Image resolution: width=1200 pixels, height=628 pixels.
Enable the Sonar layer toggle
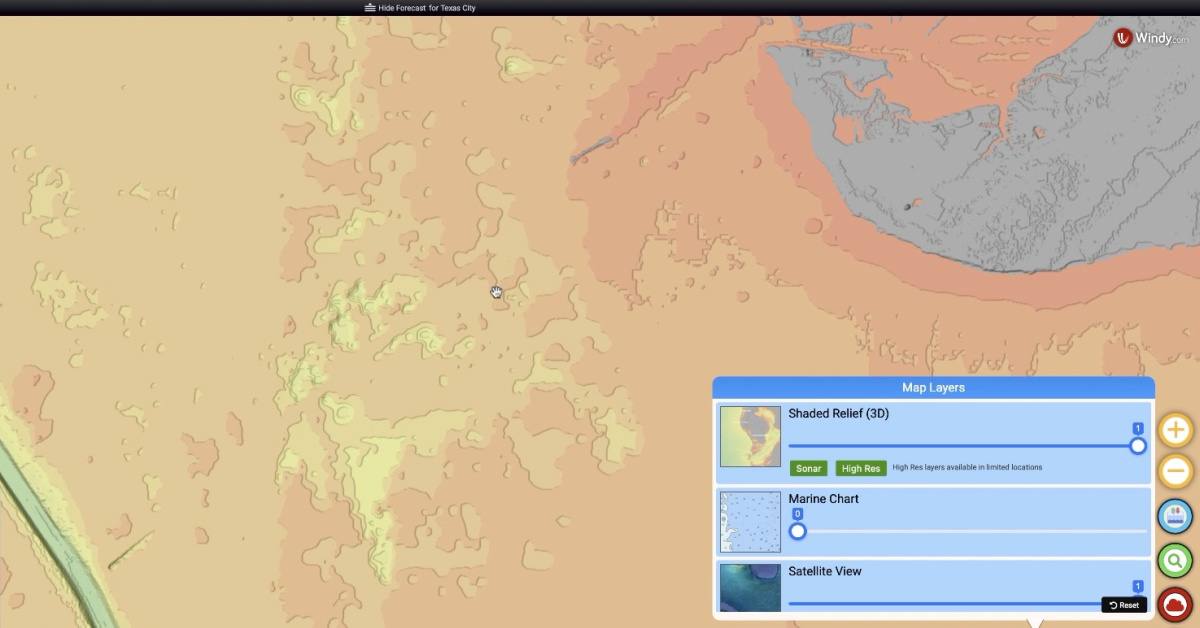point(808,468)
